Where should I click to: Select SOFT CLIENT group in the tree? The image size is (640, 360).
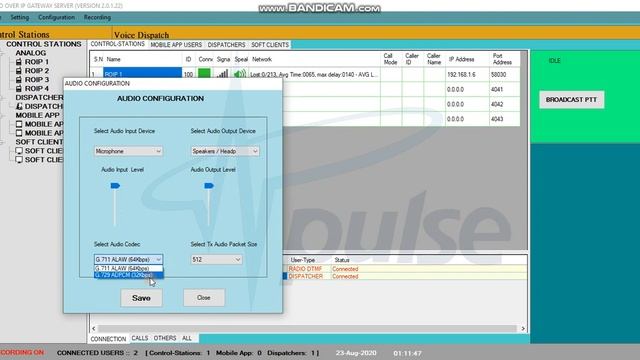pos(39,142)
